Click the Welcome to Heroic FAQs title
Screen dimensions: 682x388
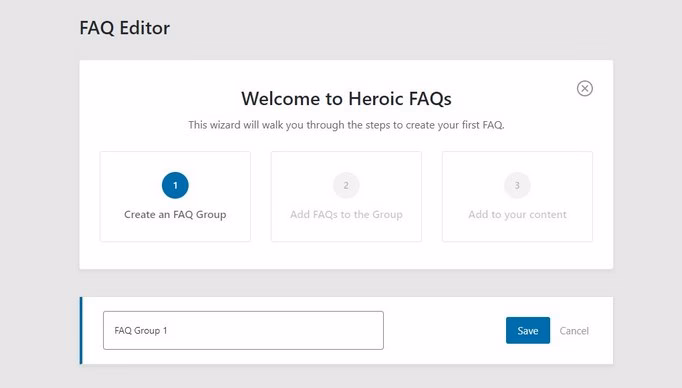pyautogui.click(x=346, y=99)
